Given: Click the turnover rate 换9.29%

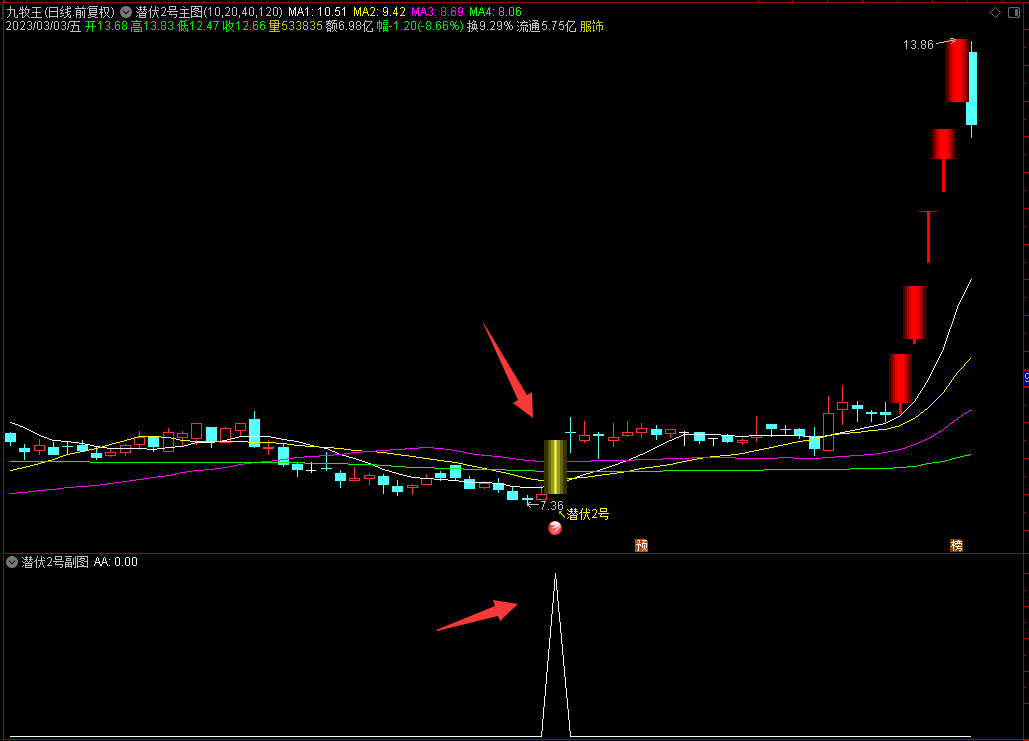Looking at the screenshot, I should (x=490, y=26).
